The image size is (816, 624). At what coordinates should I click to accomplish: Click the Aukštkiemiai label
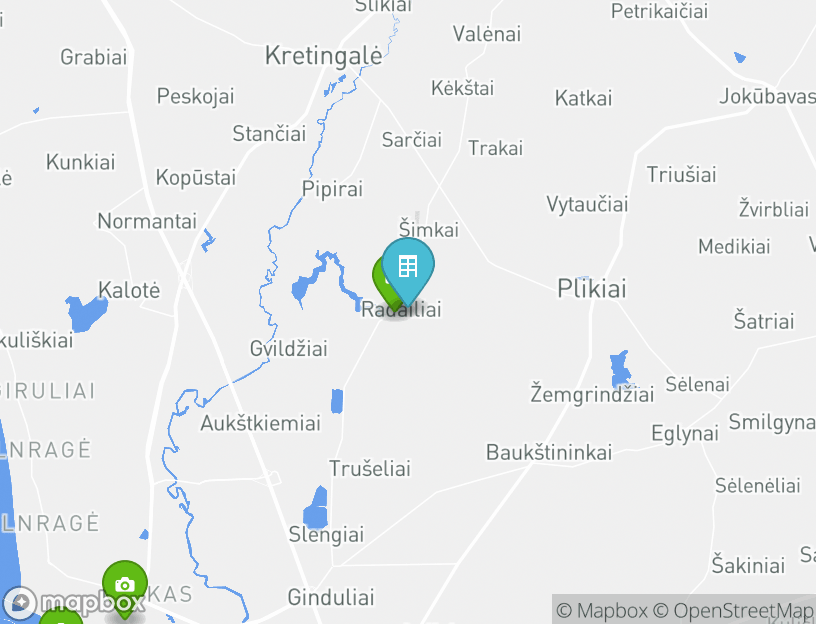[261, 423]
